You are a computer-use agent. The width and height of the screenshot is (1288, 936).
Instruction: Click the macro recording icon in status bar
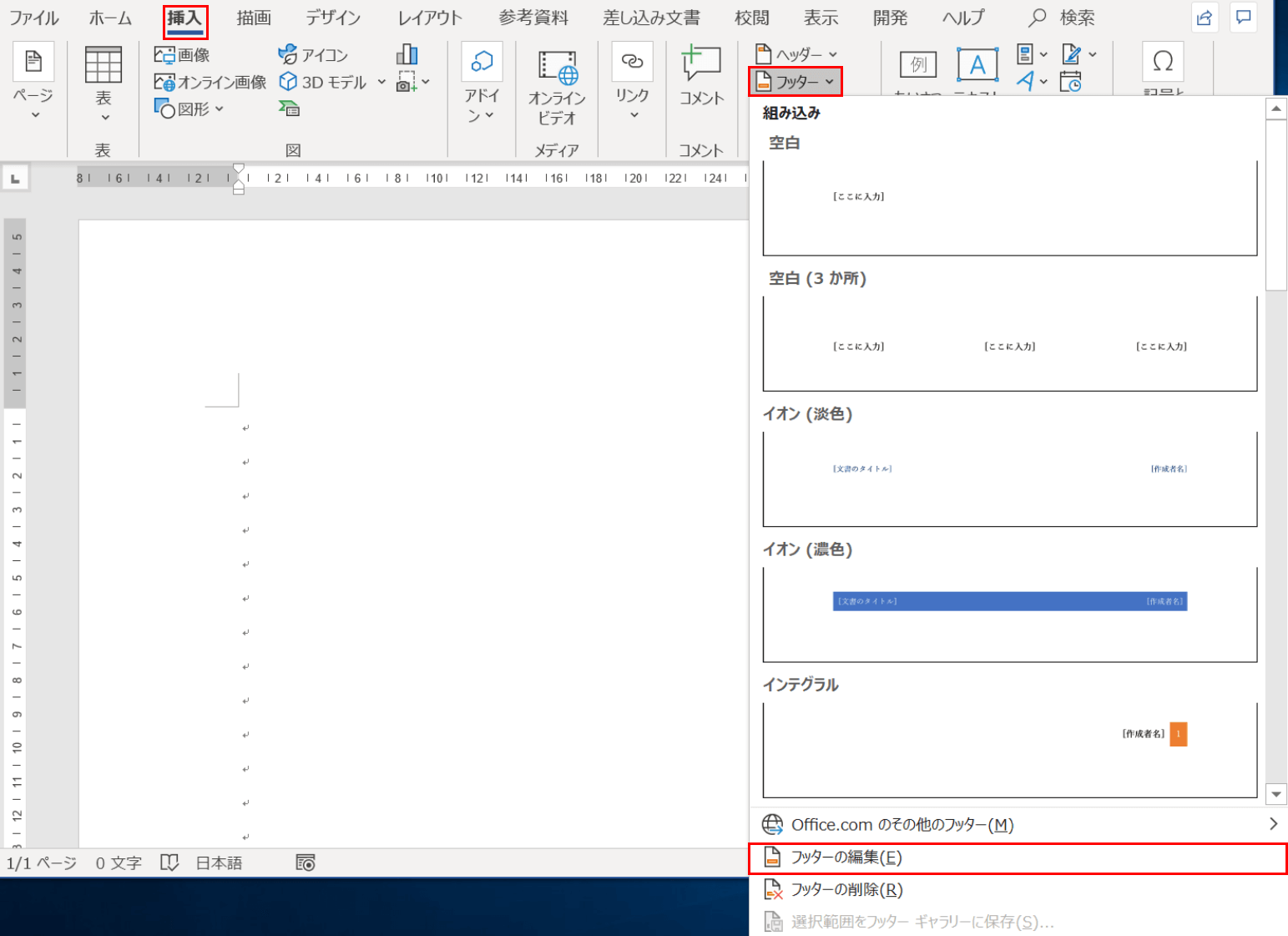pos(306,863)
